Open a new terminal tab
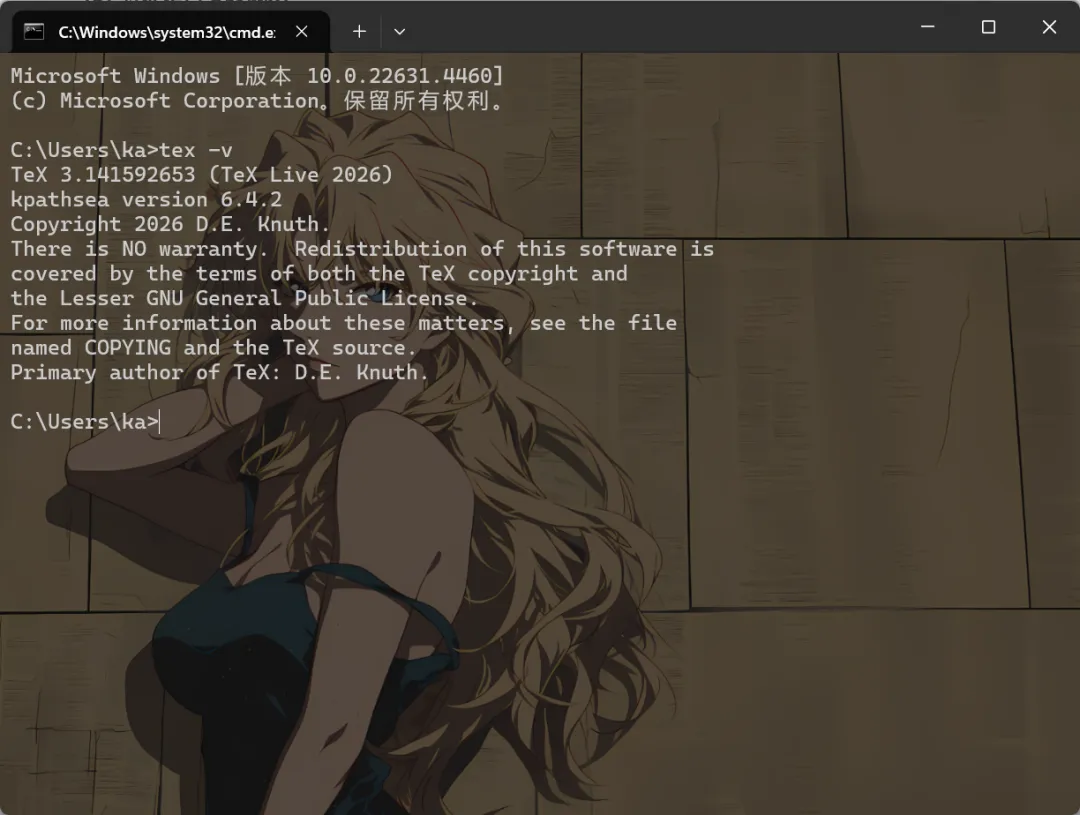 [x=359, y=32]
